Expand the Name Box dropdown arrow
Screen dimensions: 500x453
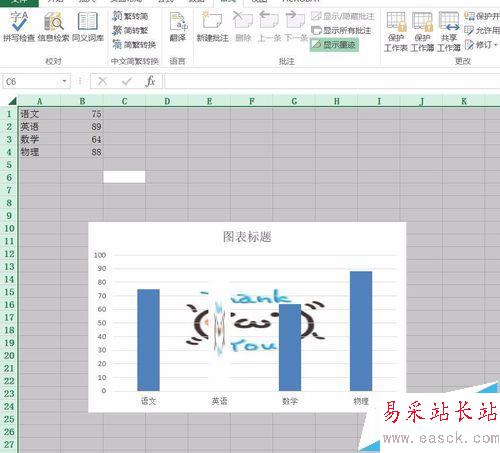coord(64,81)
